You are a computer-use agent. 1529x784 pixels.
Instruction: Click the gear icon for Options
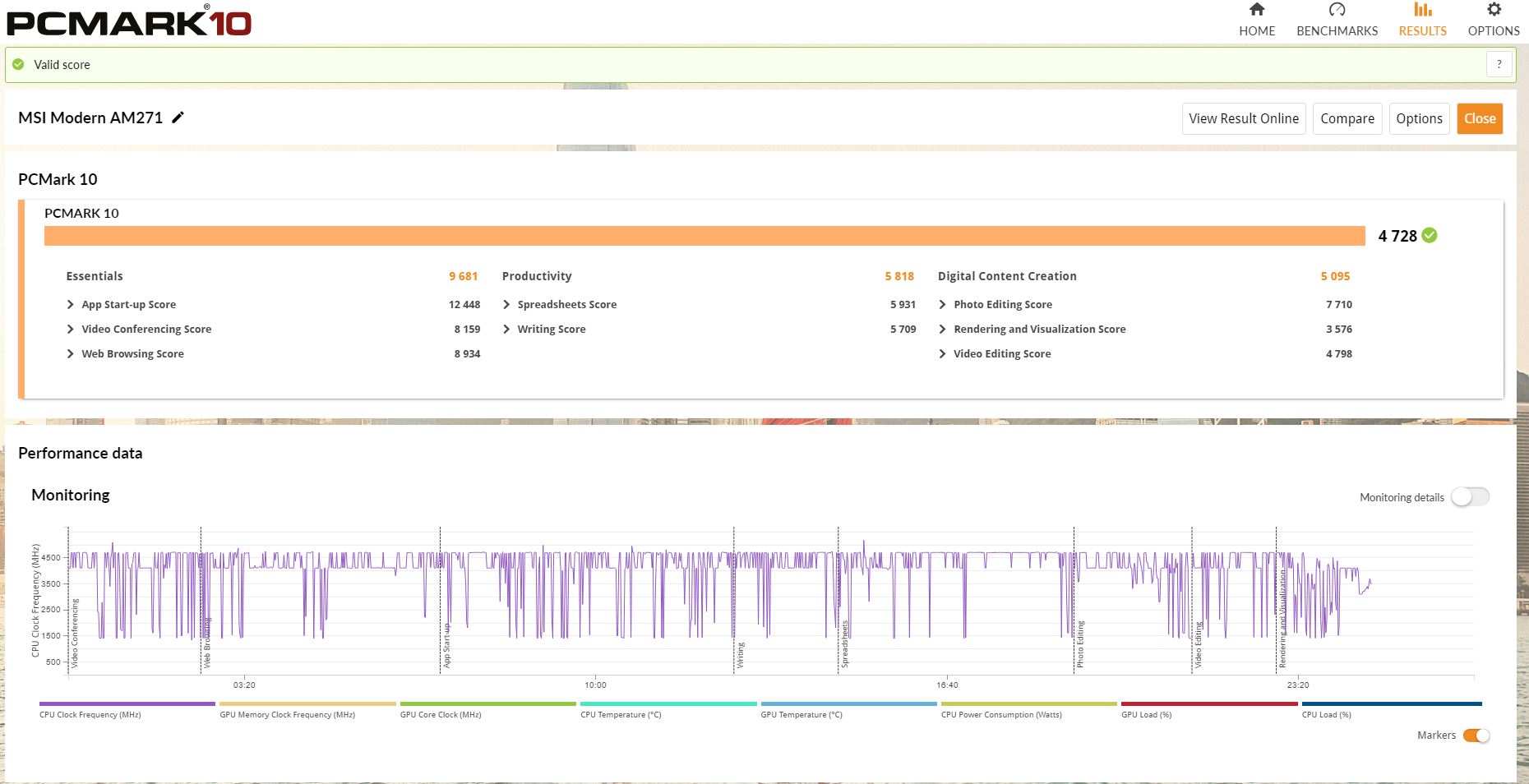tap(1494, 10)
